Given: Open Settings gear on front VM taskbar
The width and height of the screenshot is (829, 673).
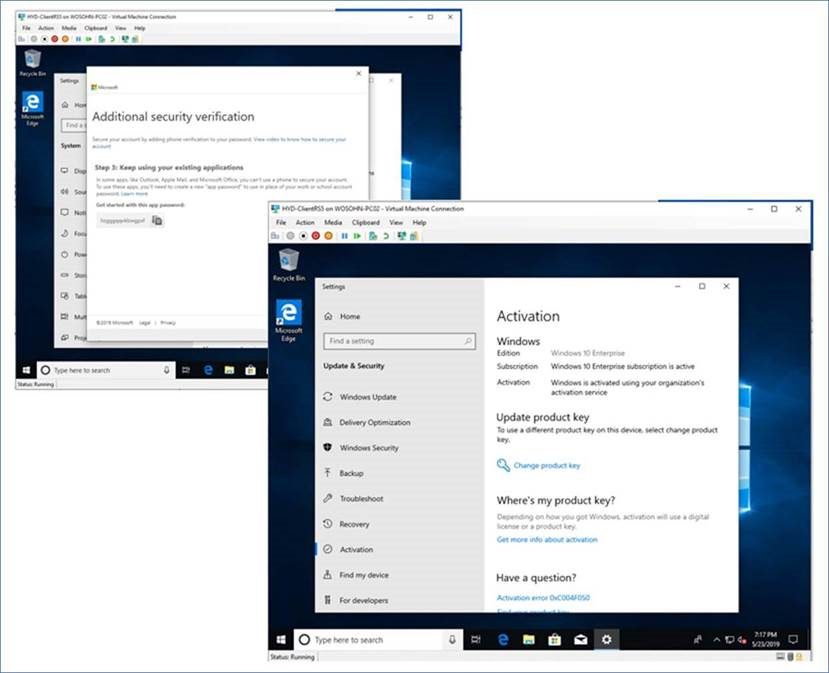Looking at the screenshot, I should pyautogui.click(x=607, y=640).
